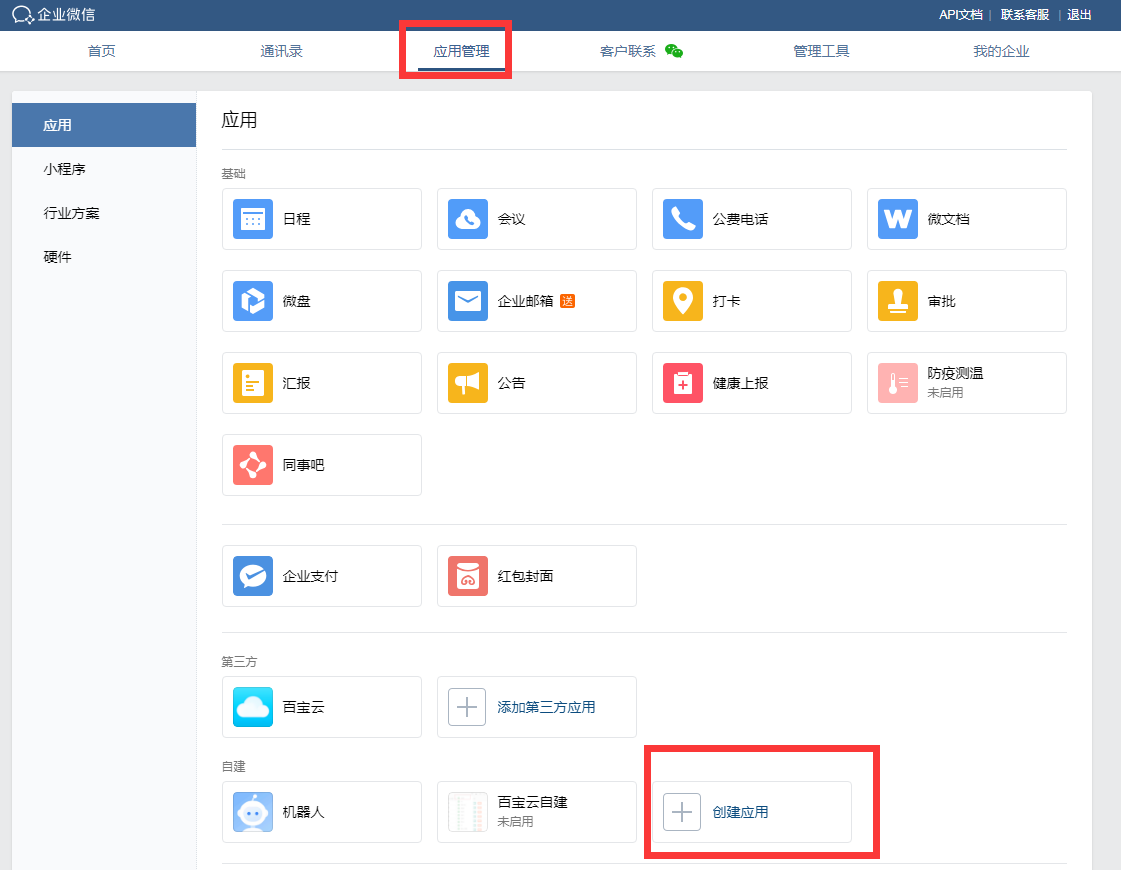Open the 汇报 report icon
The image size is (1121, 870).
(253, 383)
